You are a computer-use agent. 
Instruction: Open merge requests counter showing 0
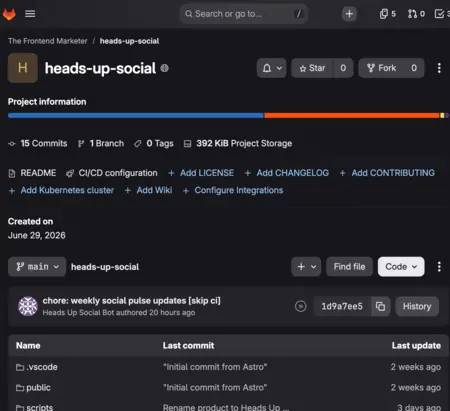416,14
